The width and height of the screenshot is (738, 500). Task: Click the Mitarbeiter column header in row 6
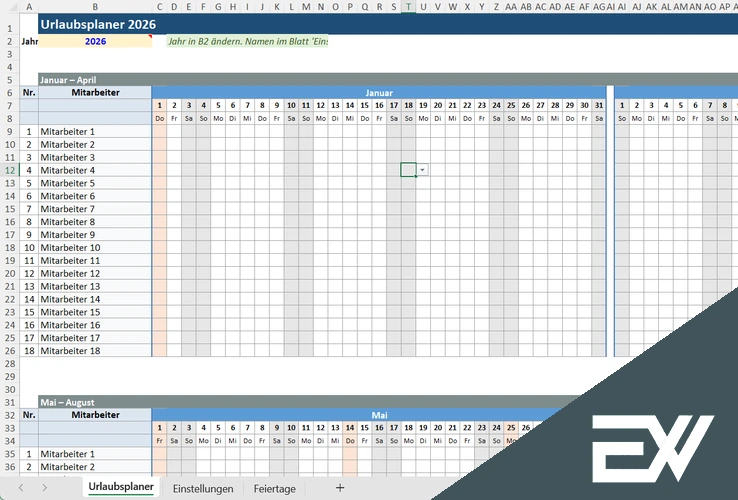point(95,92)
